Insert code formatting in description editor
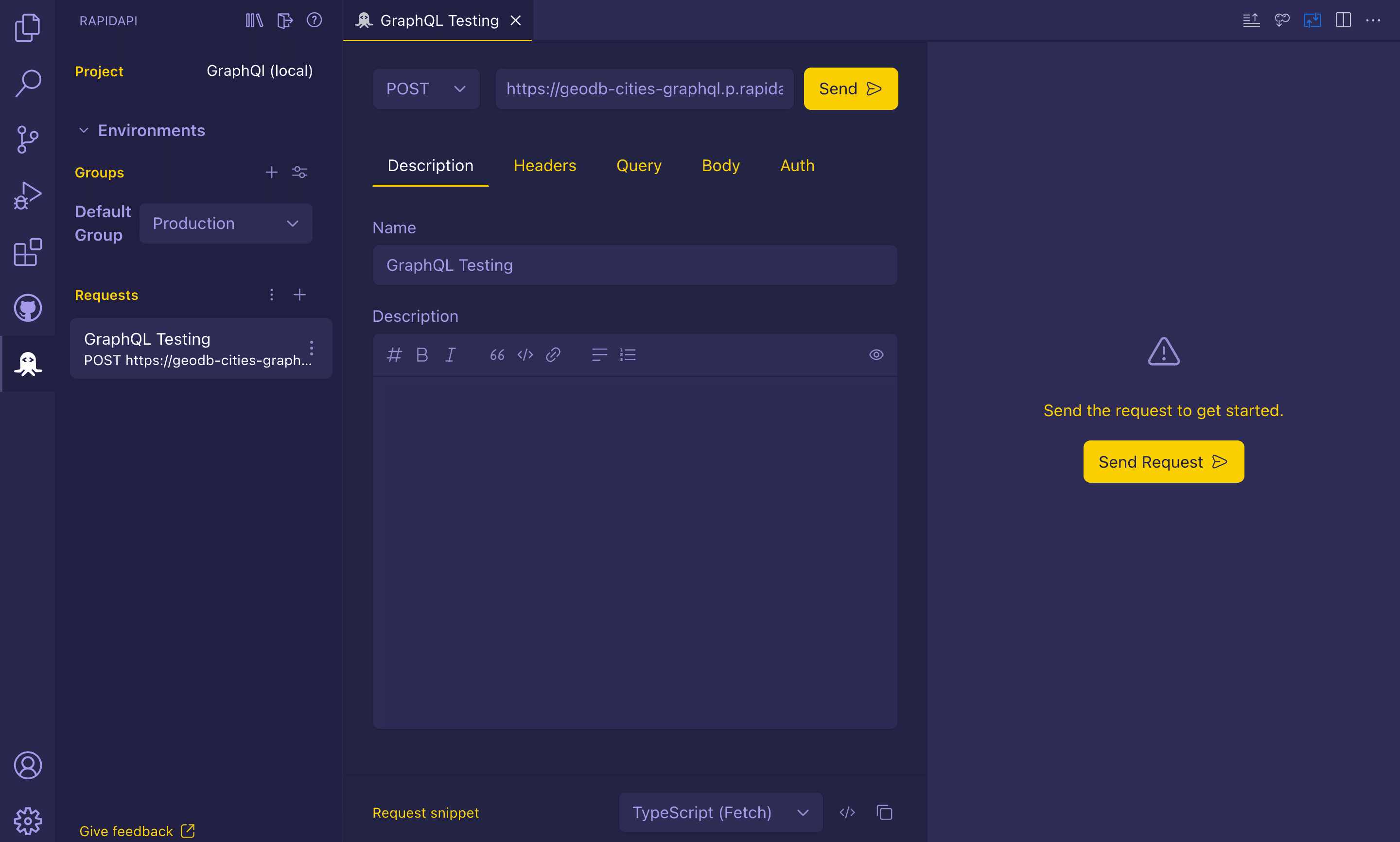 [x=525, y=354]
